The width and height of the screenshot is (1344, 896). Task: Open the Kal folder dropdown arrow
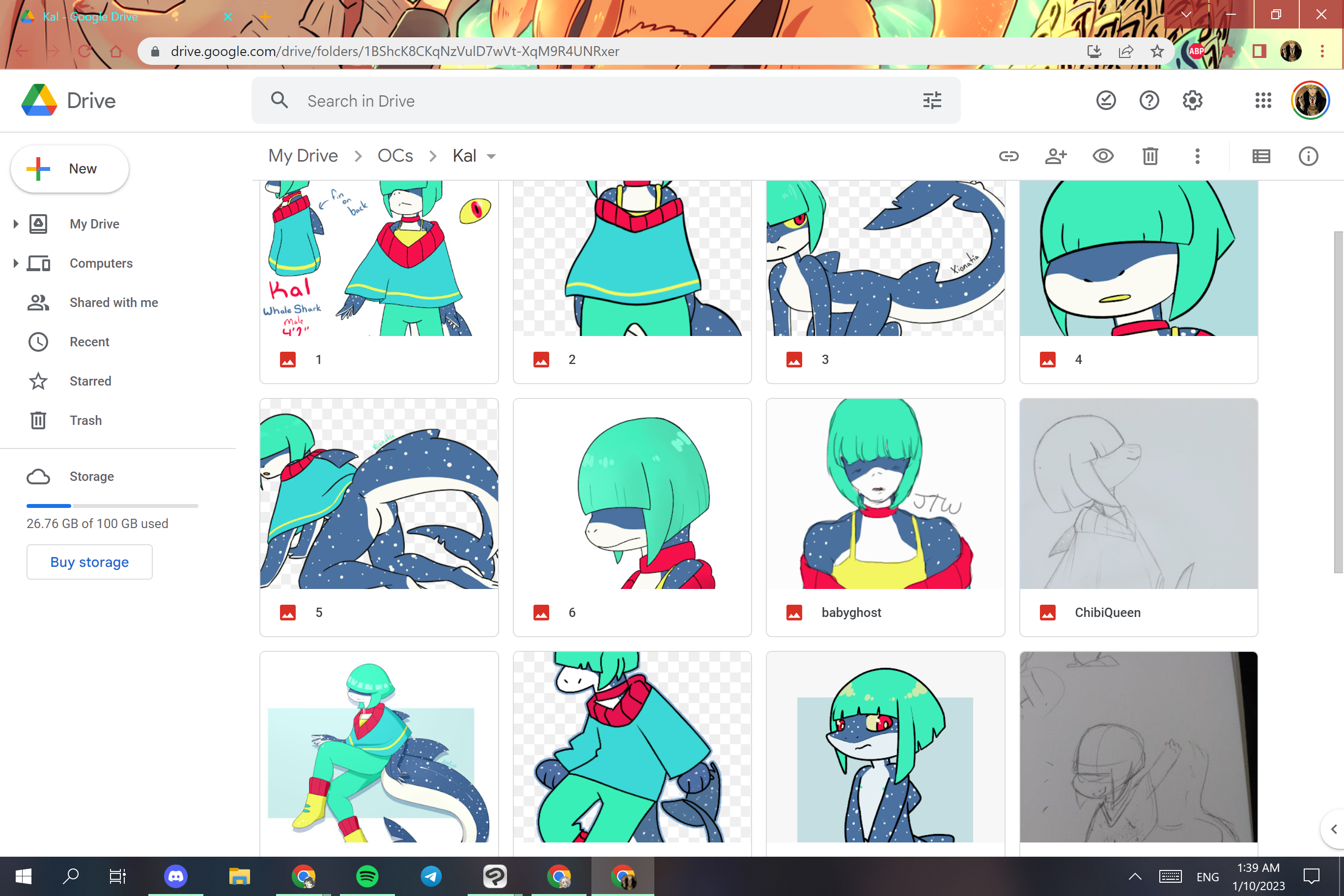point(491,157)
